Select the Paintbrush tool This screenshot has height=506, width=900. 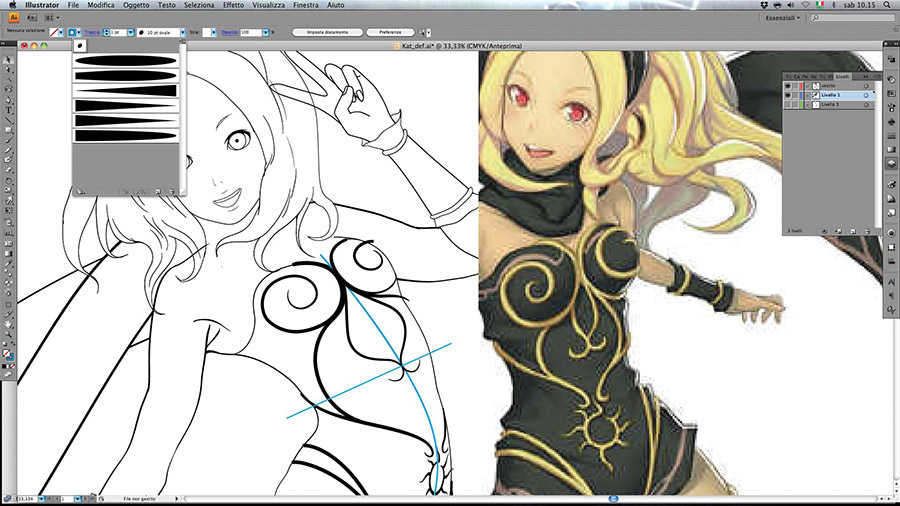tap(8, 141)
